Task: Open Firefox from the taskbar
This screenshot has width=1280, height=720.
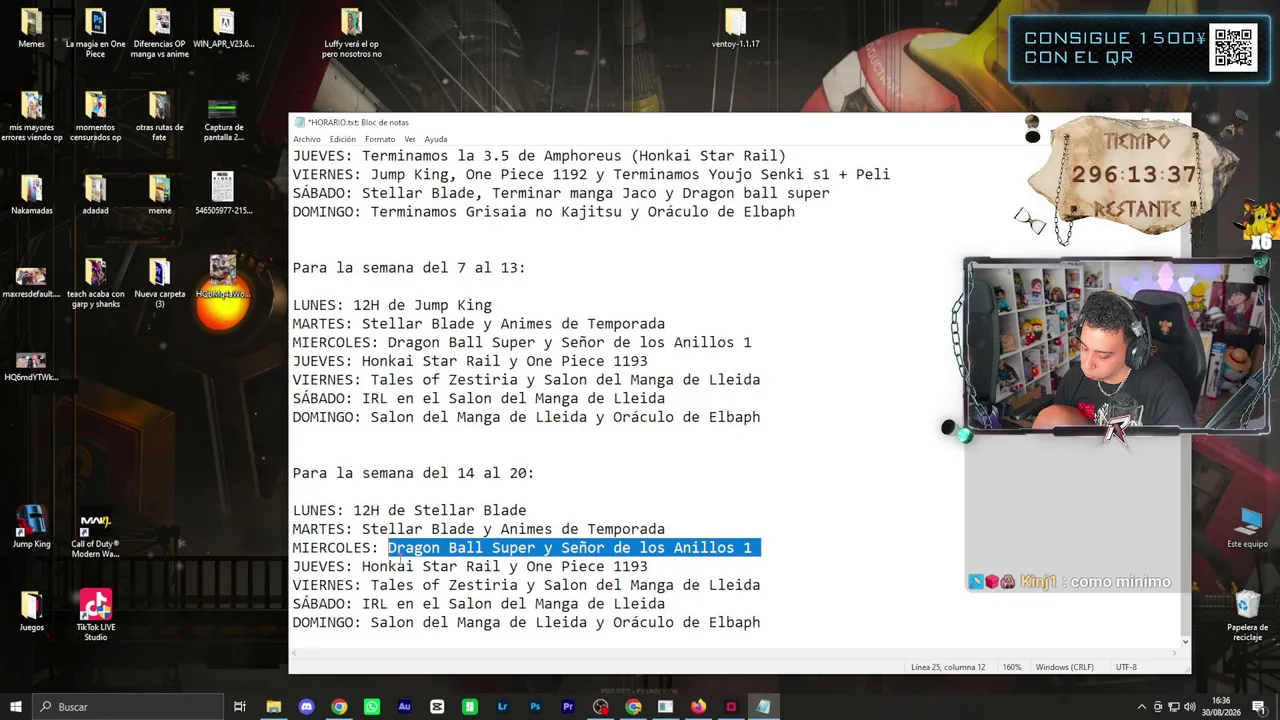Action: (698, 707)
